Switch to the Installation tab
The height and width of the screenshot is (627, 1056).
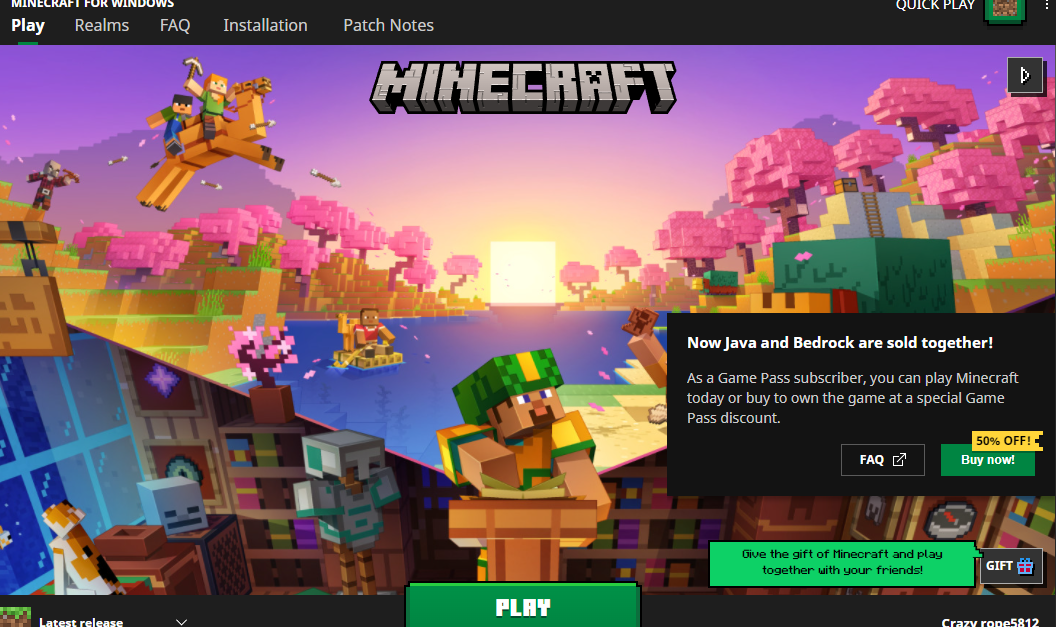(265, 26)
